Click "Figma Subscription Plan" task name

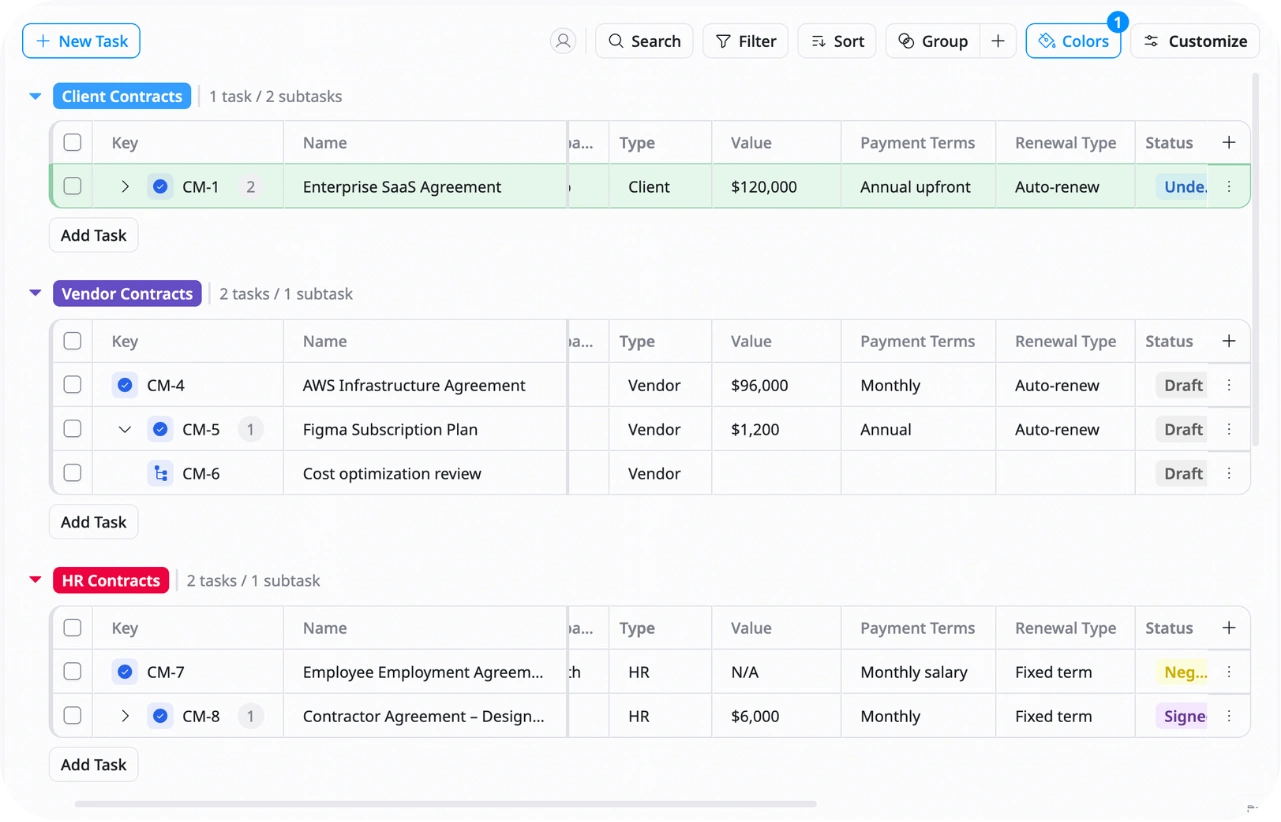pyautogui.click(x=390, y=429)
